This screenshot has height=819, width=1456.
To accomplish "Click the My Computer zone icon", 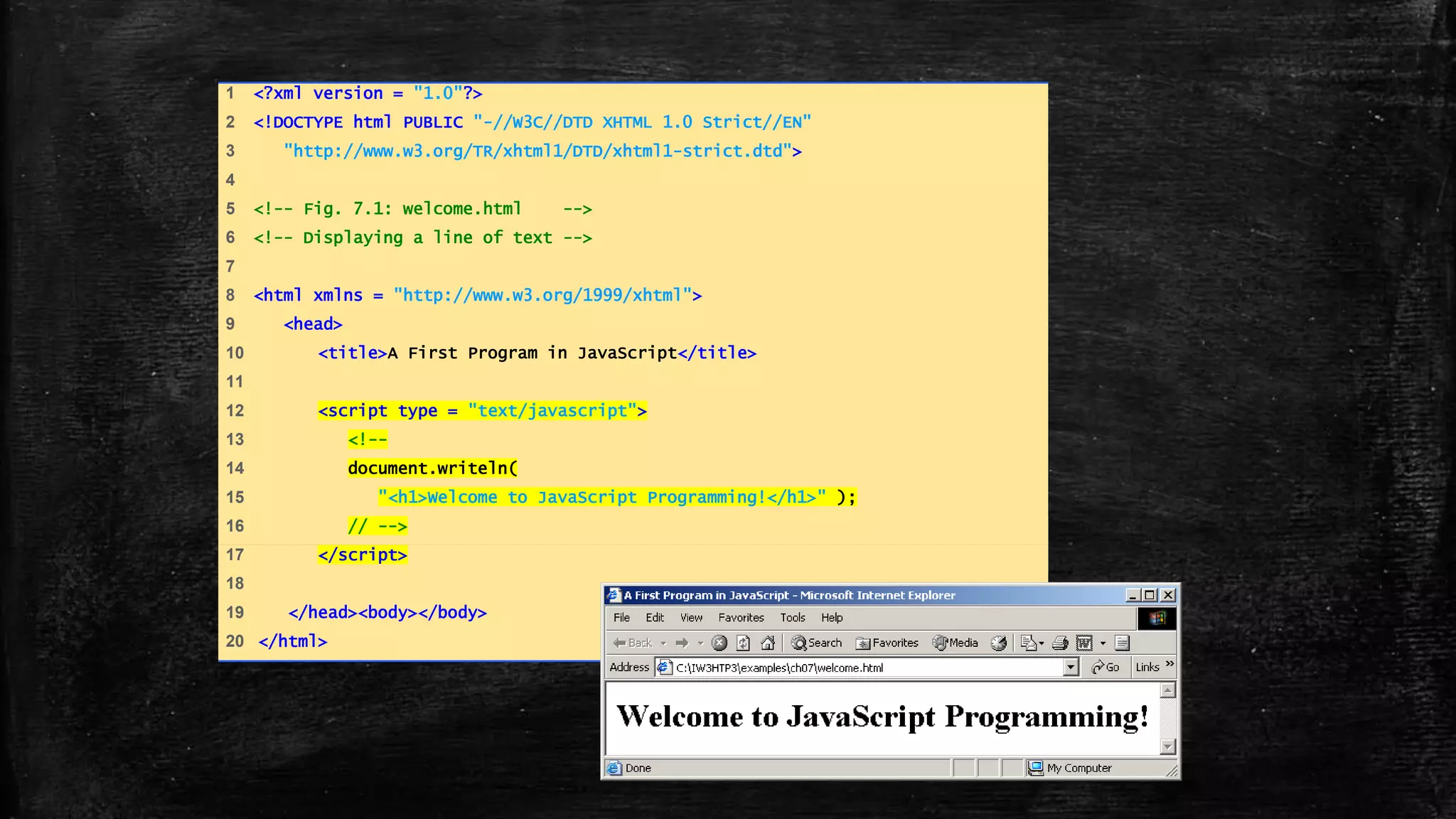I will point(1036,768).
